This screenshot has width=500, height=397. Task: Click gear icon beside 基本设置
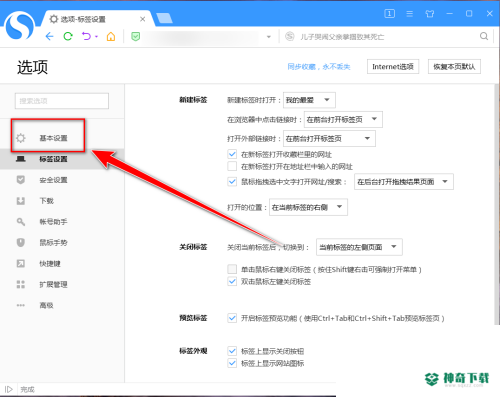(21, 138)
